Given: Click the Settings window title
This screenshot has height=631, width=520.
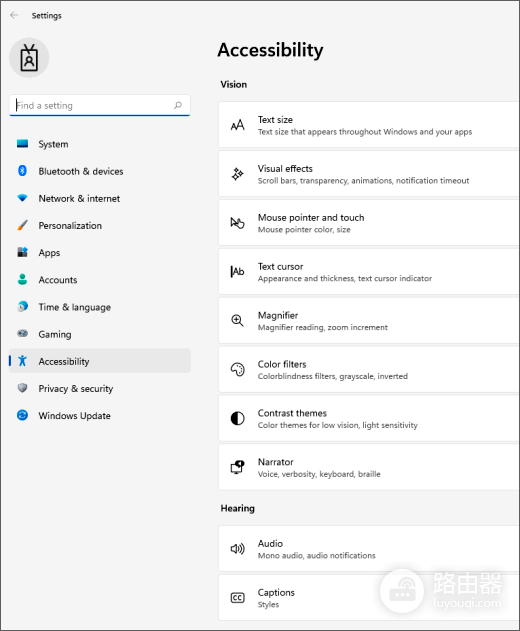Looking at the screenshot, I should [x=47, y=16].
